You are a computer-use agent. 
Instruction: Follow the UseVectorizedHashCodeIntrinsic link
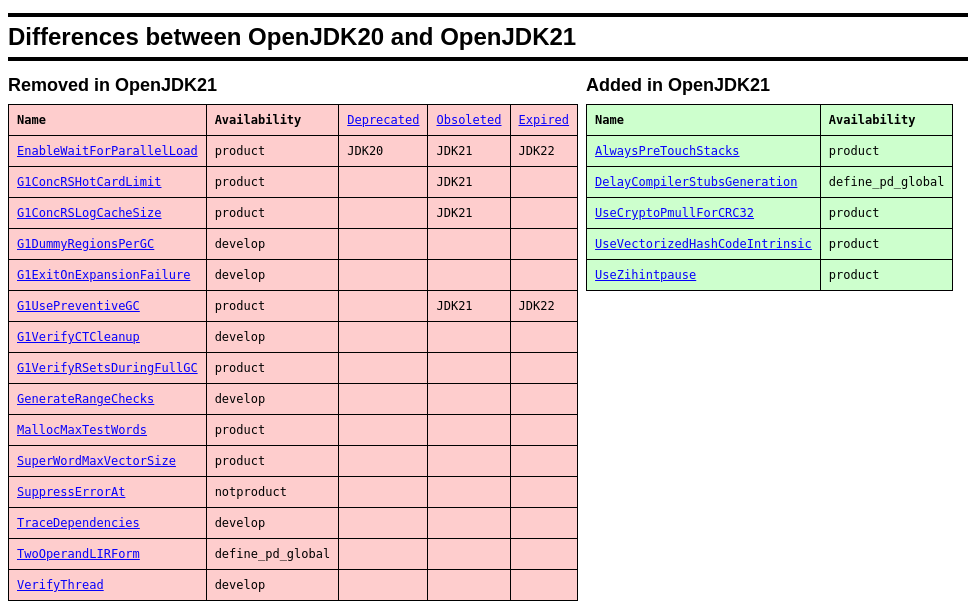click(703, 244)
